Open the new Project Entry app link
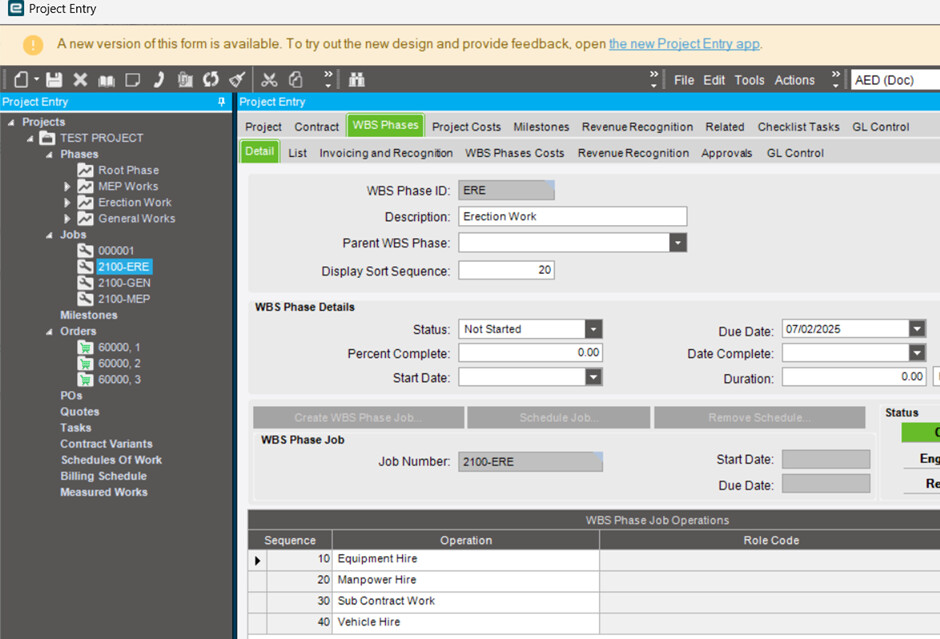 685,44
